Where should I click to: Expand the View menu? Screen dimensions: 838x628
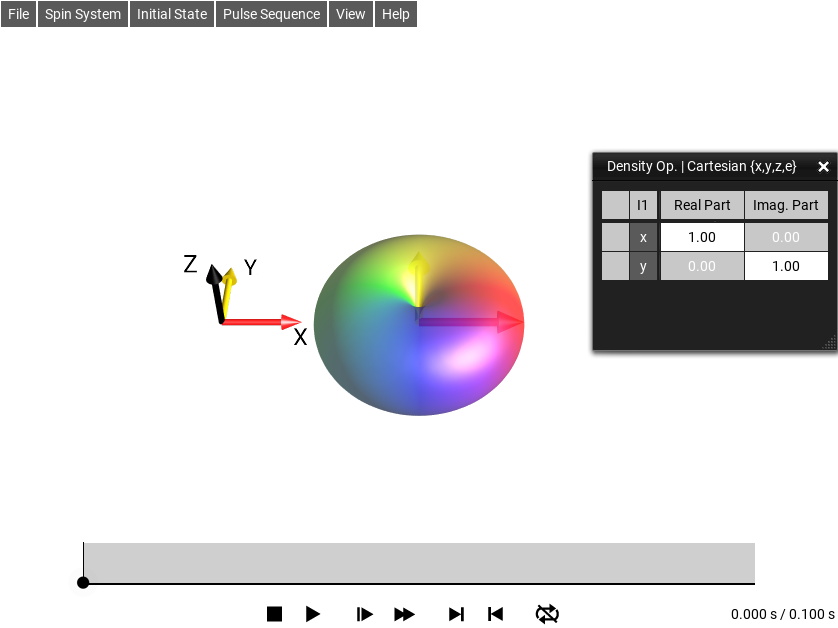click(x=350, y=14)
